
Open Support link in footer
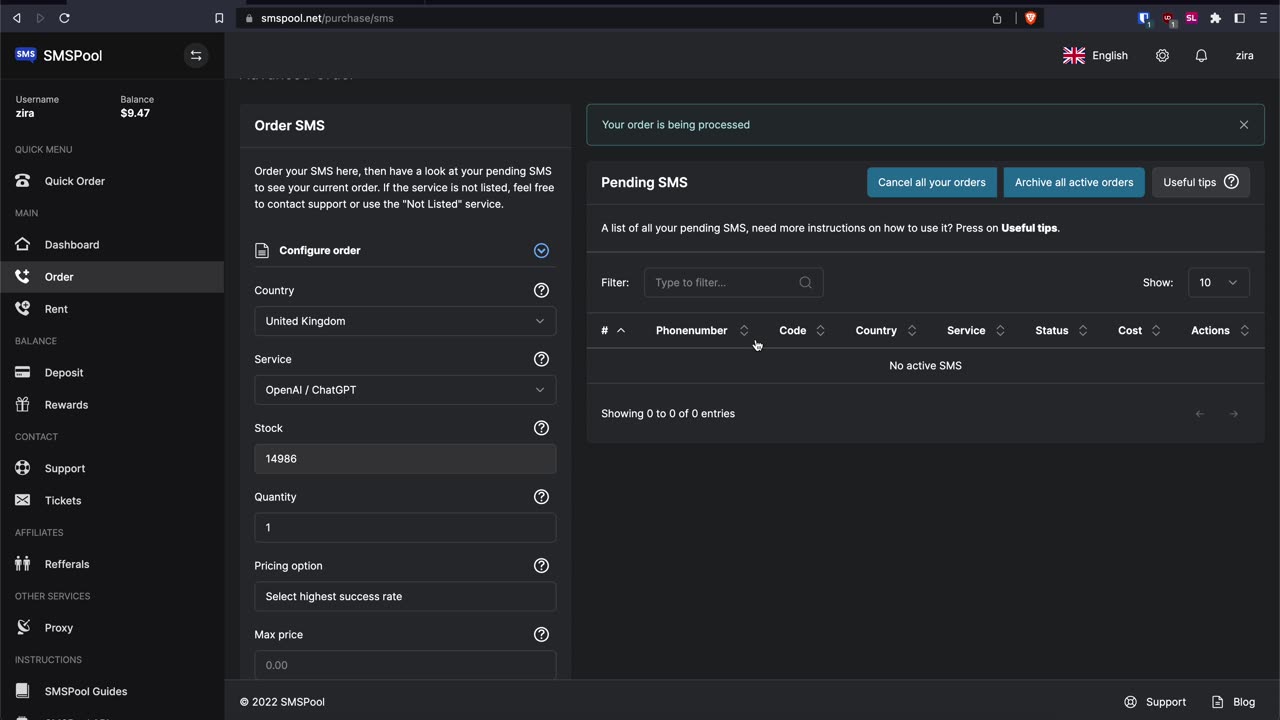[1155, 702]
